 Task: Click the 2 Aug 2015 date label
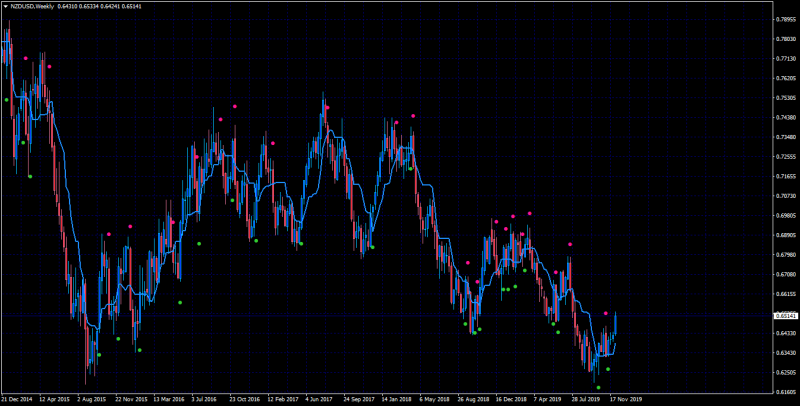(x=92, y=399)
